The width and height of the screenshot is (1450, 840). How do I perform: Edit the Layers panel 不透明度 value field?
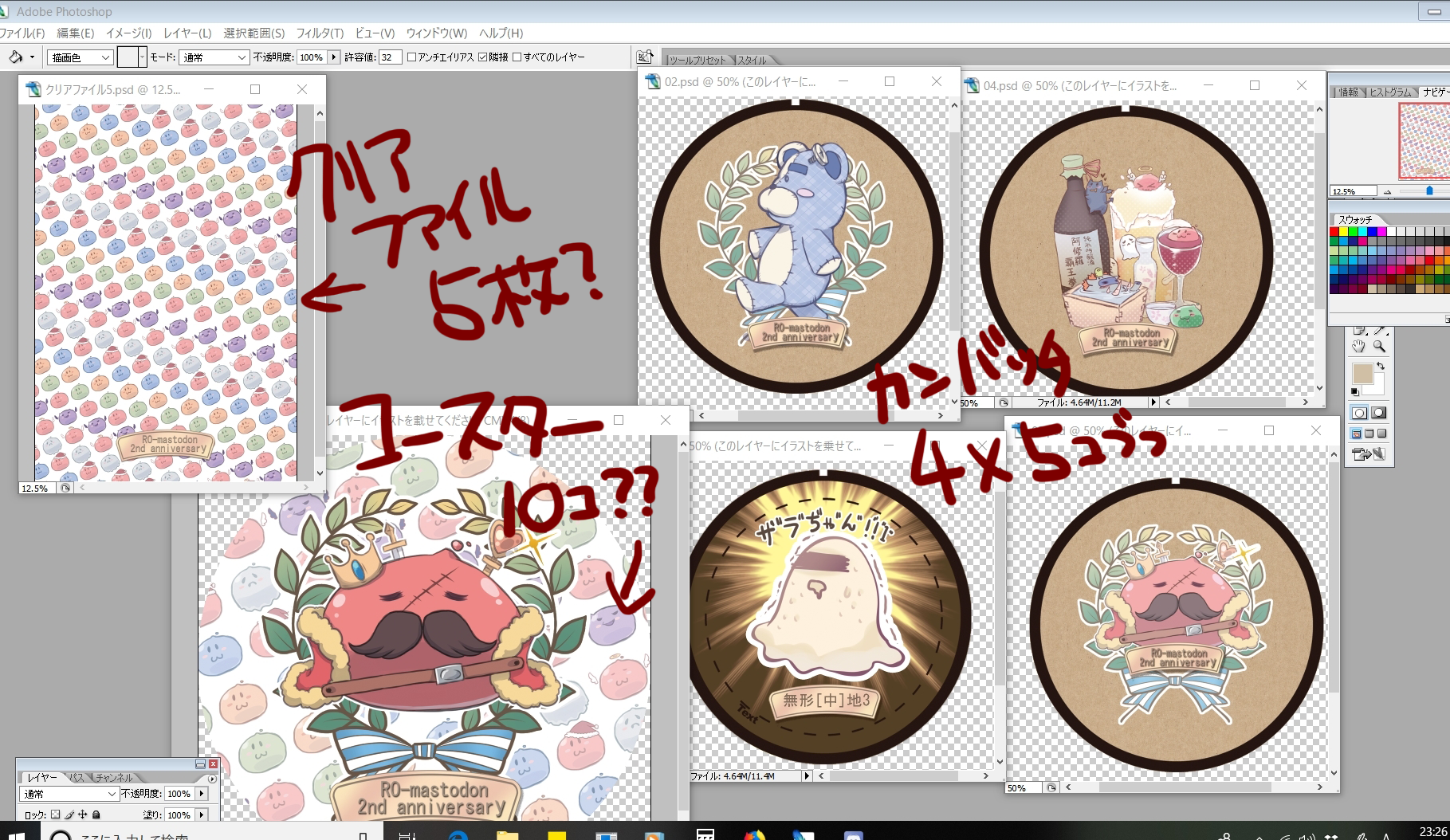(x=179, y=794)
